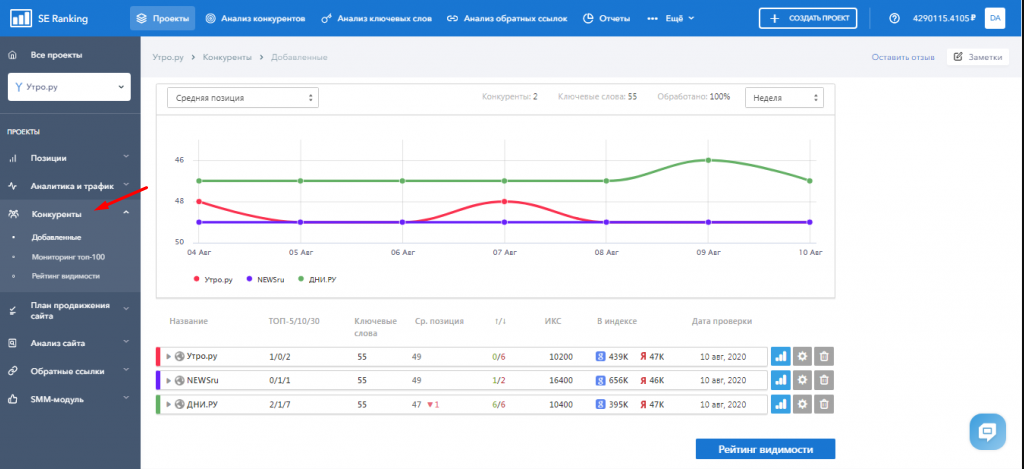Open settings gear for NEWSru row
1024x469 pixels.
coord(802,380)
